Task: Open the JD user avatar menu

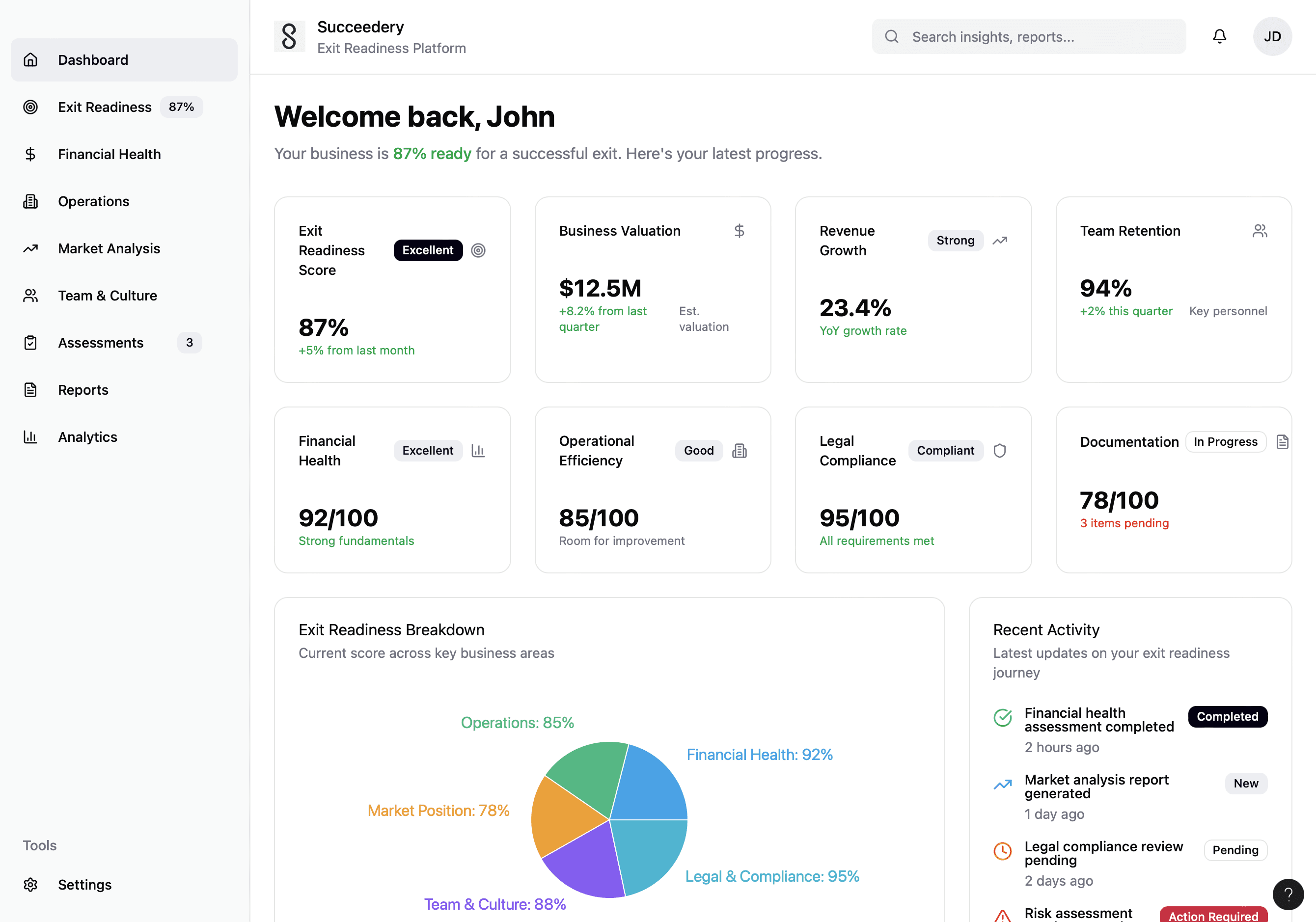Action: (x=1272, y=37)
